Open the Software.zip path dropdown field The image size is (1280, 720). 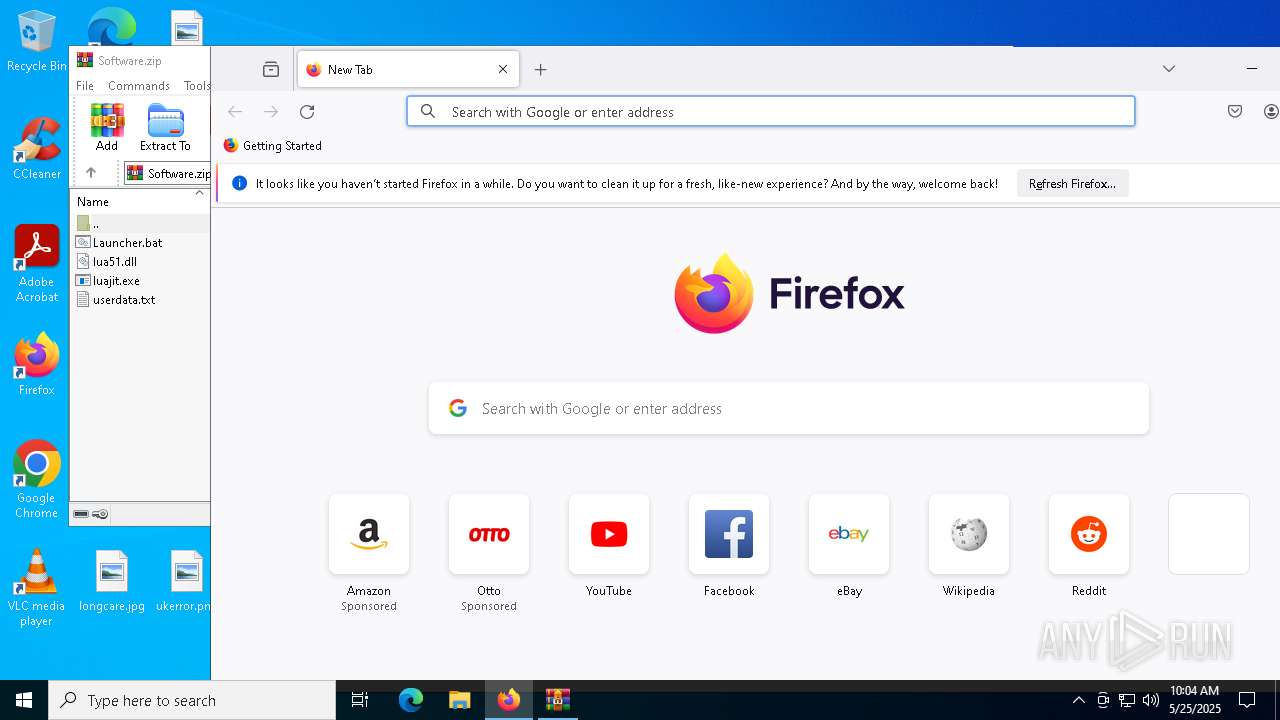(x=167, y=173)
